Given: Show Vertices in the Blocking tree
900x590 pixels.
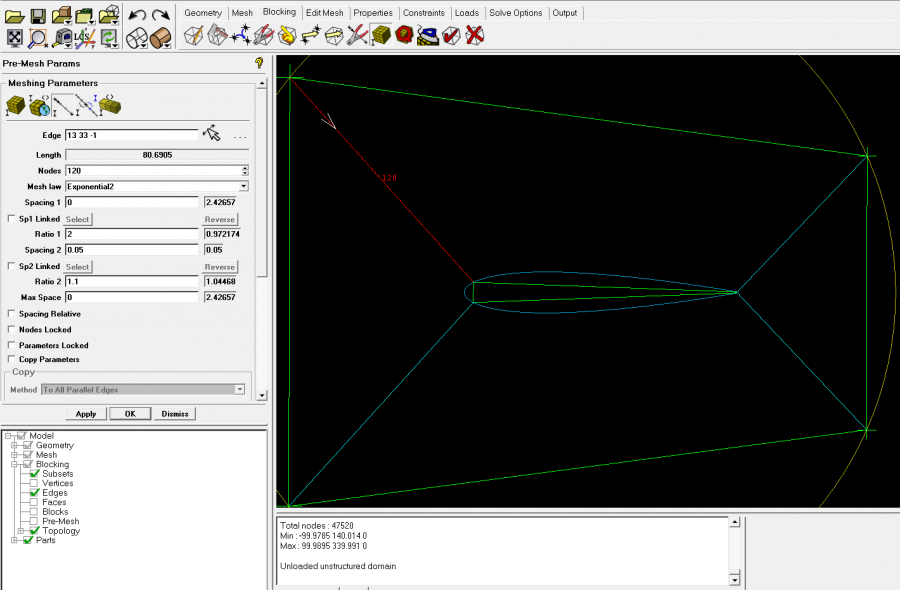Looking at the screenshot, I should point(35,483).
